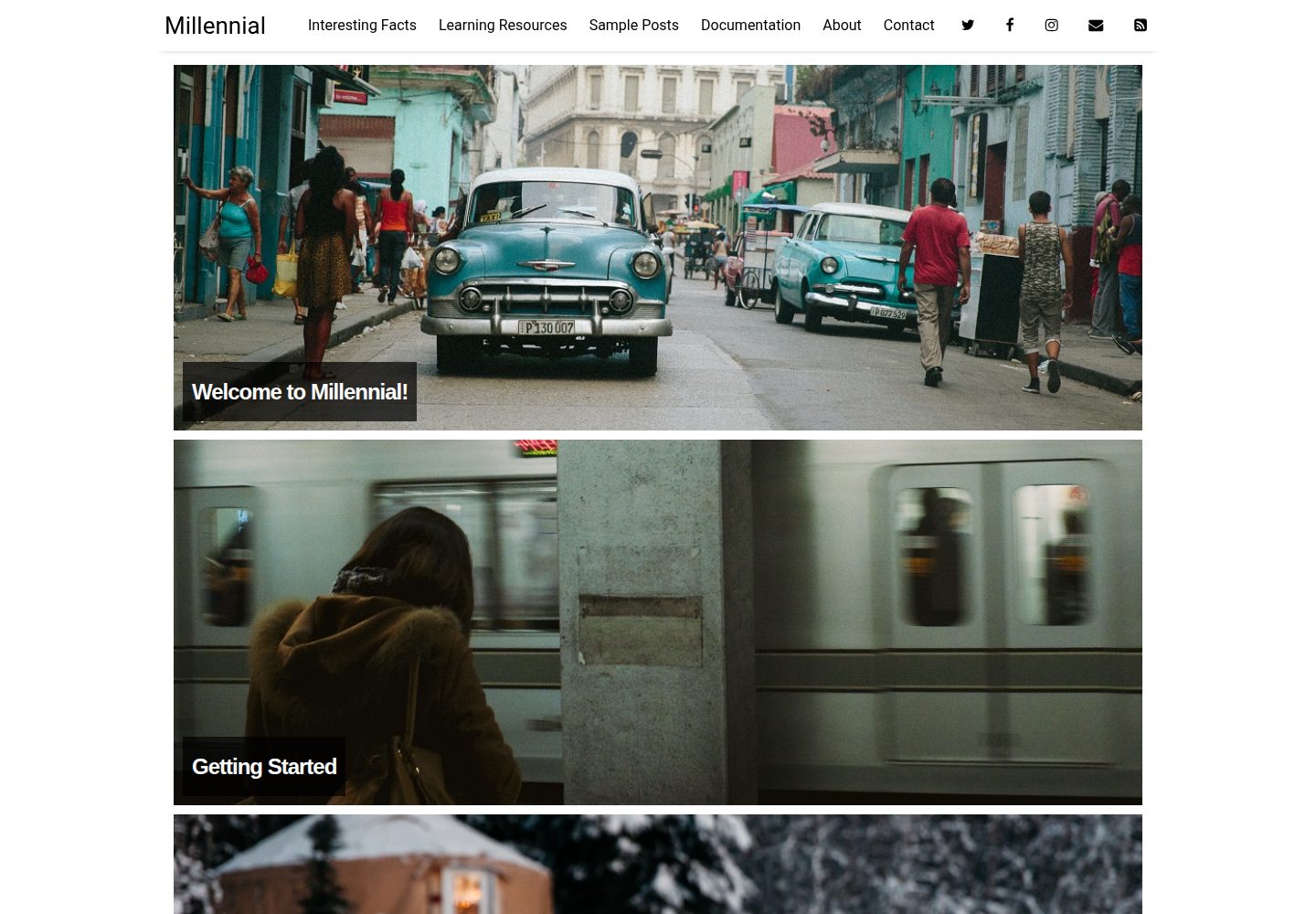Image resolution: width=1316 pixels, height=914 pixels.
Task: Go to Millennial site title home
Action: click(x=215, y=26)
